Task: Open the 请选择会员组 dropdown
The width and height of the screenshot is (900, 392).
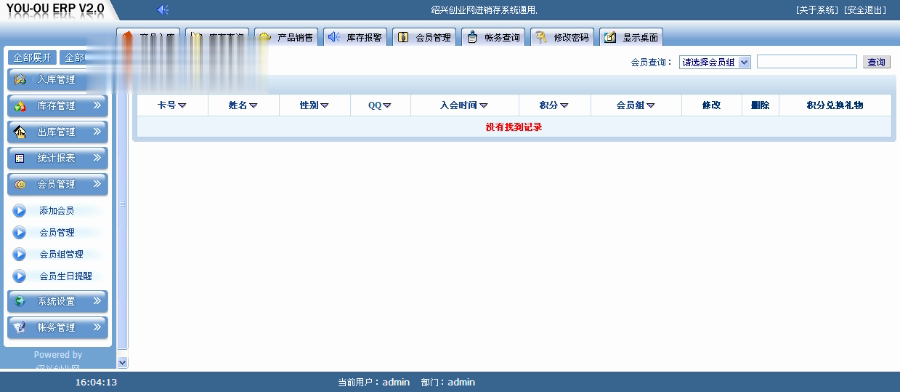Action: pos(715,62)
